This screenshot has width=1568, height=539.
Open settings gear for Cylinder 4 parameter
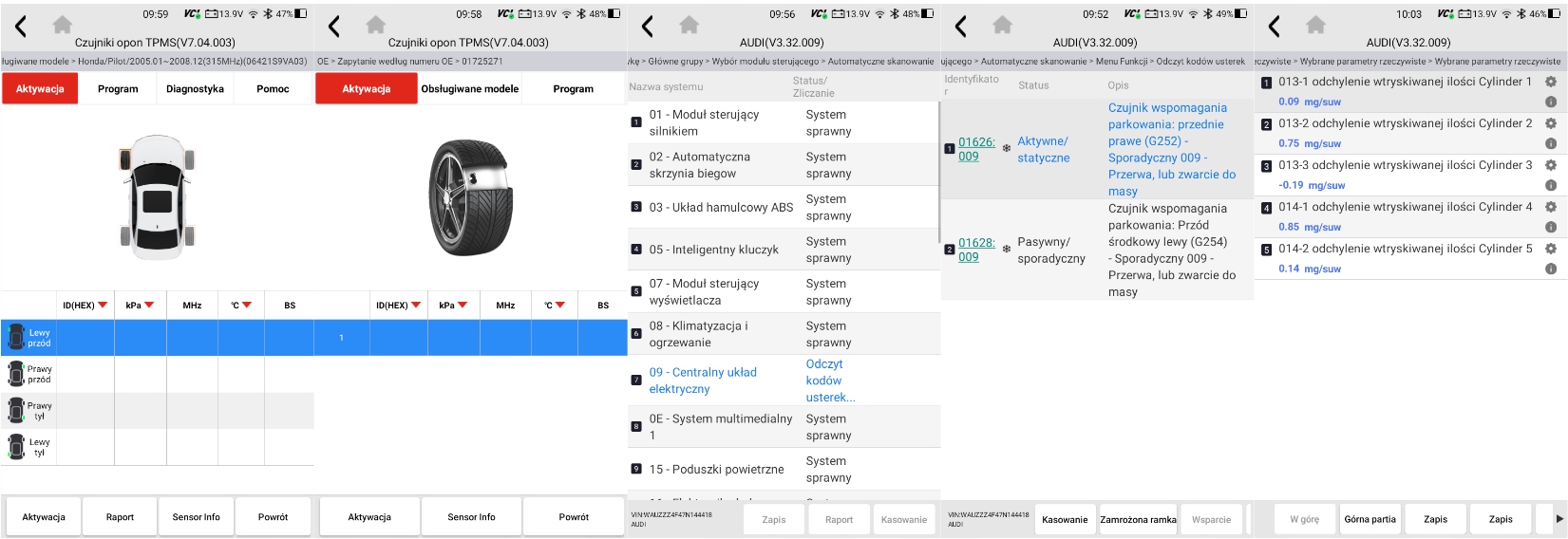1551,207
